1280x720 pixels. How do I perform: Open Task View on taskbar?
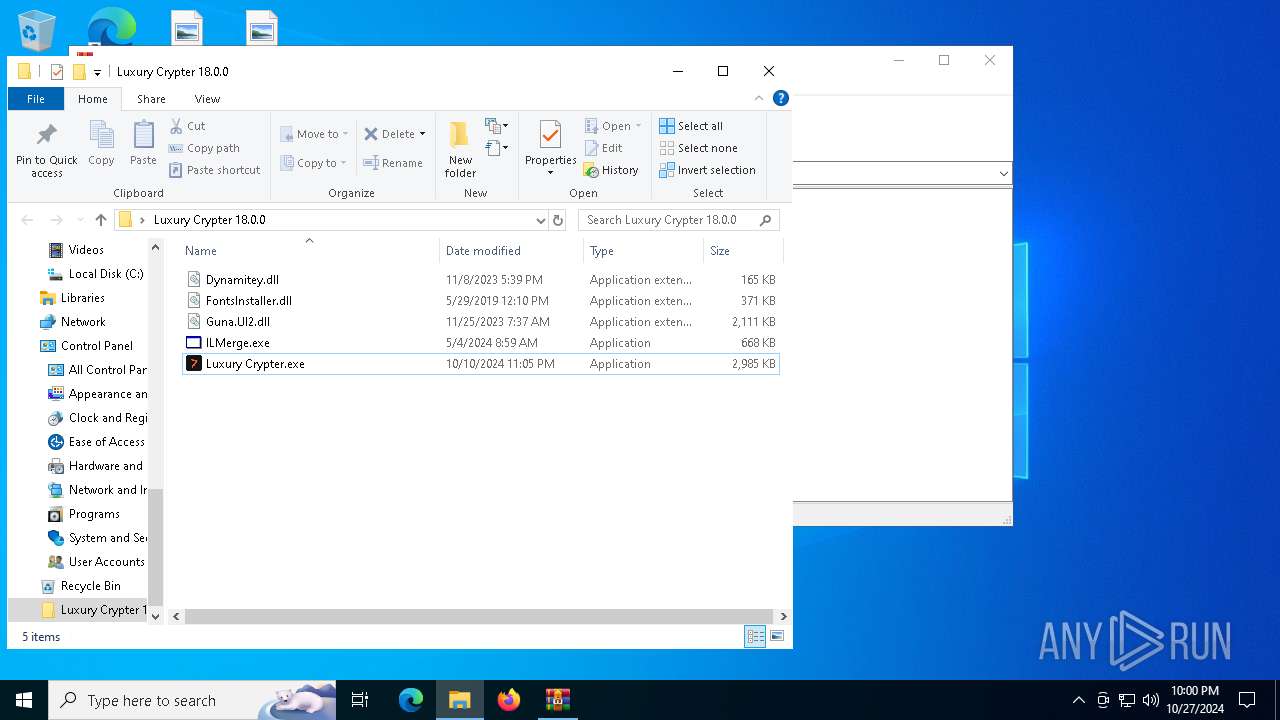click(x=360, y=700)
